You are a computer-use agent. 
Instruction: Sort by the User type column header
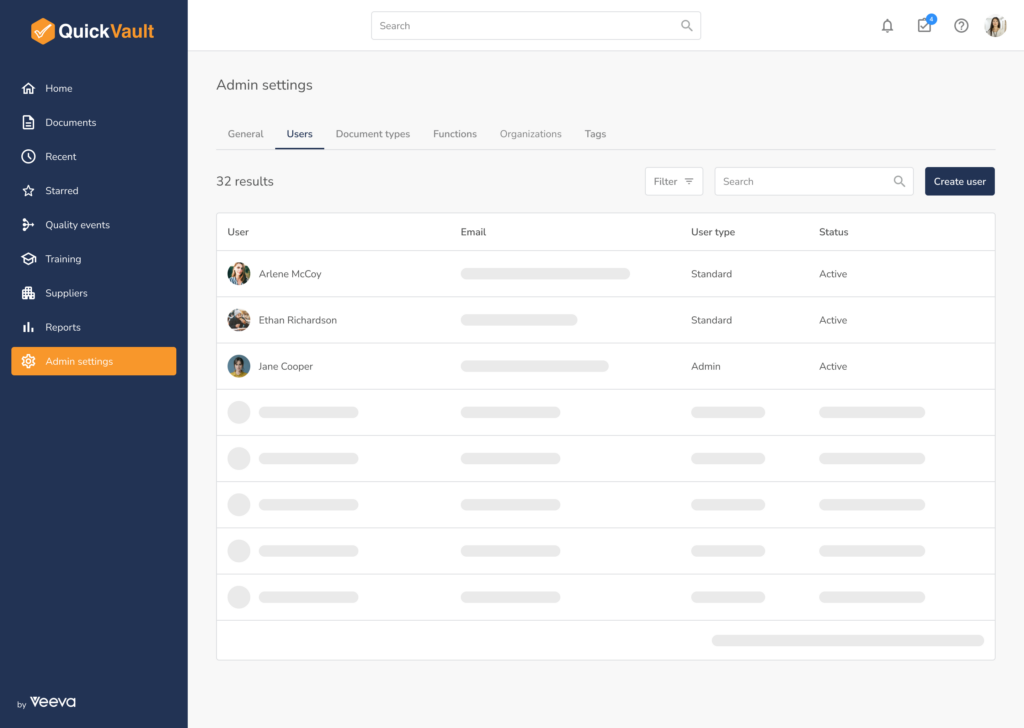(712, 232)
